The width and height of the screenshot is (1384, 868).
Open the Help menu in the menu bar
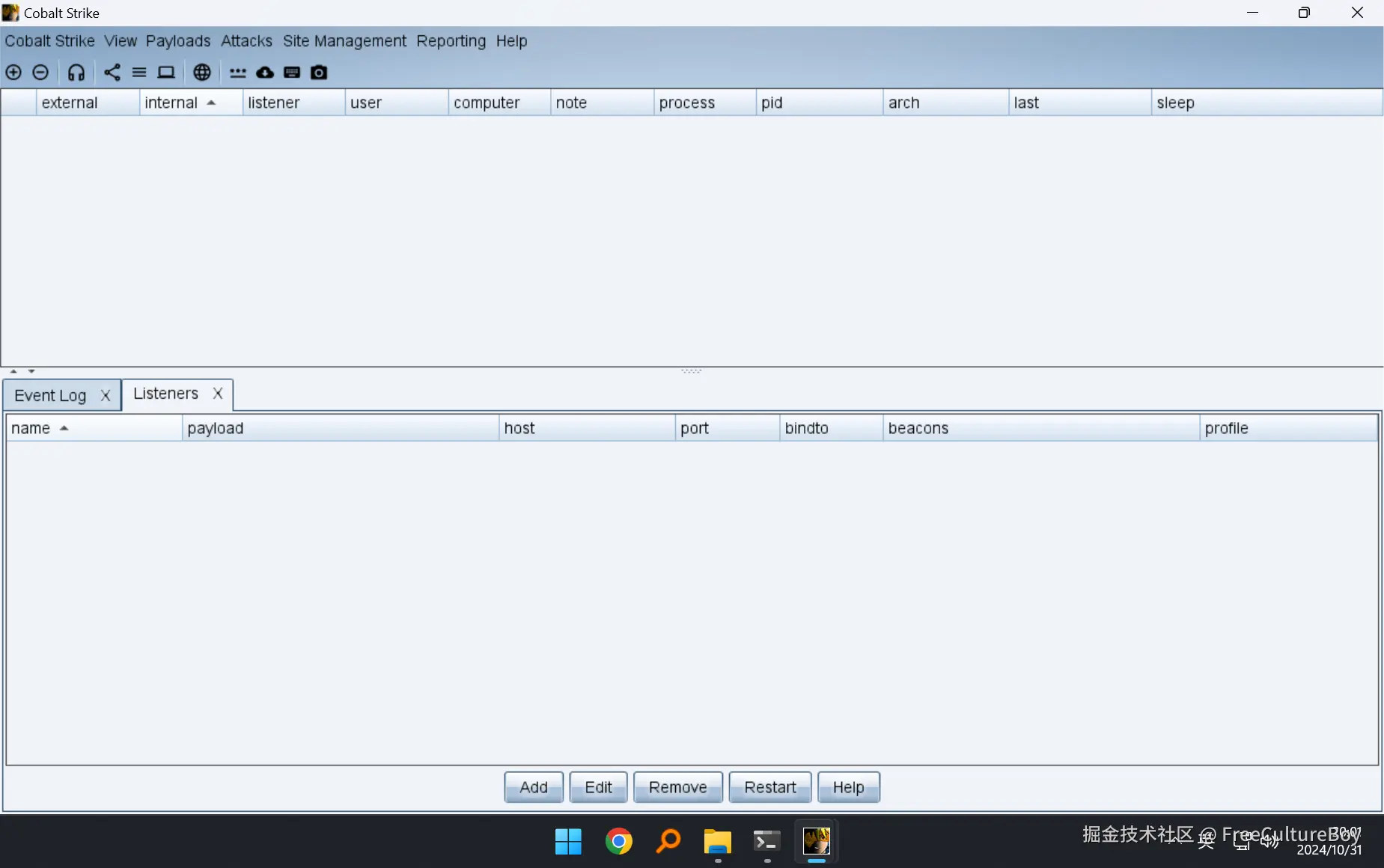click(512, 41)
